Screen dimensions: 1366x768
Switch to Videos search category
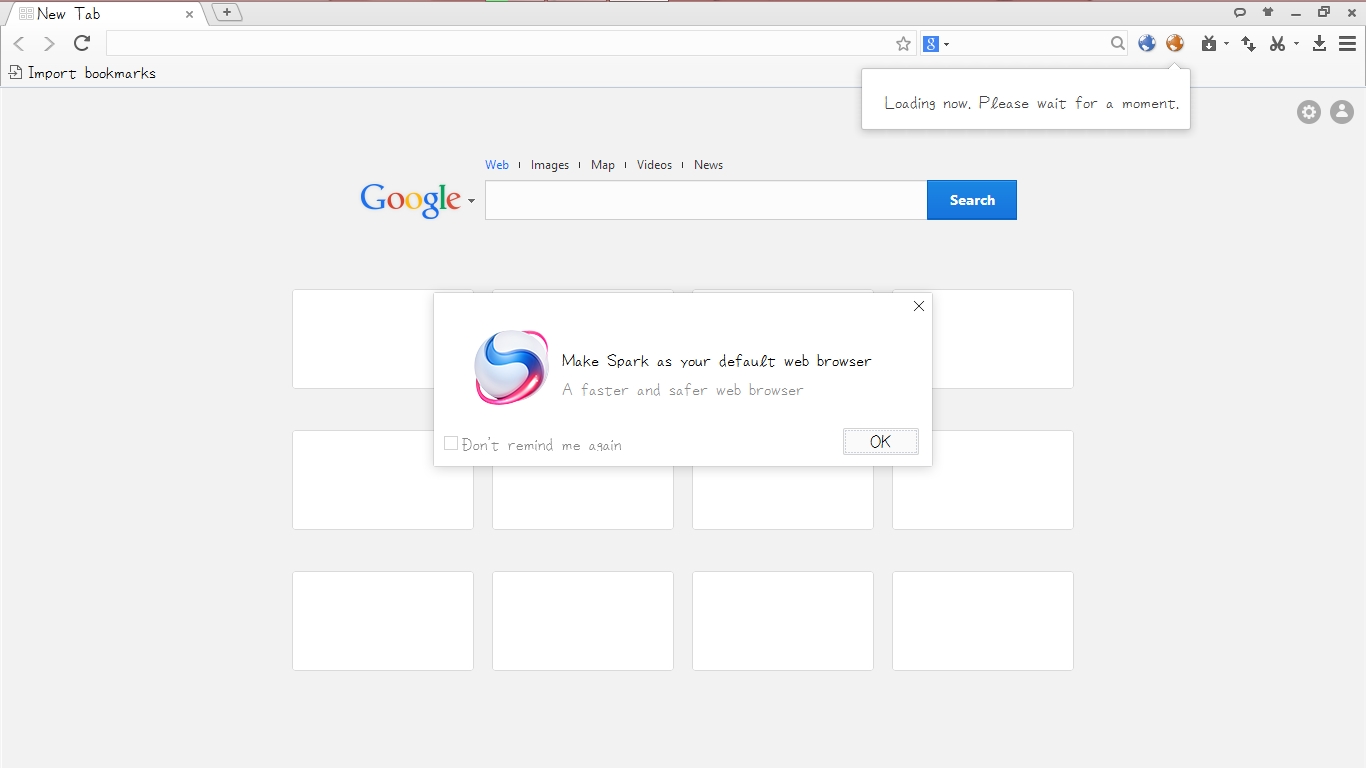point(655,165)
